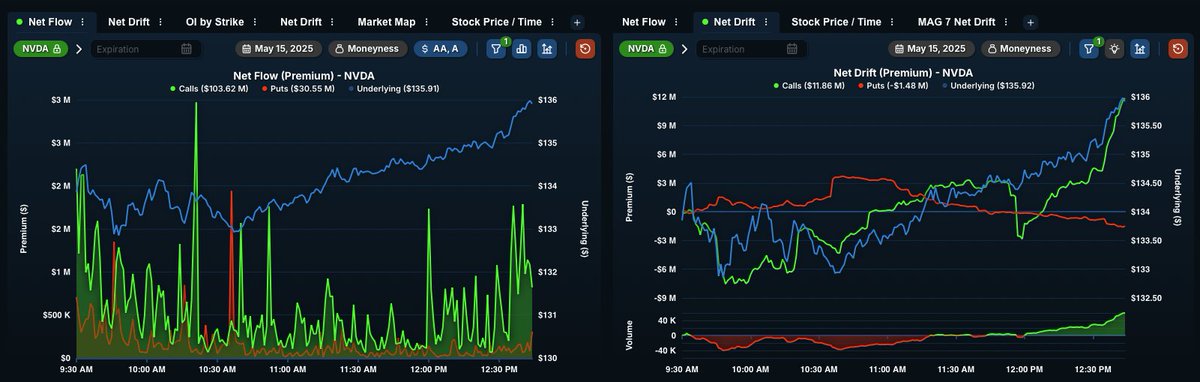
Task: Open the filter icon in the Net Flow panel
Action: [496, 48]
